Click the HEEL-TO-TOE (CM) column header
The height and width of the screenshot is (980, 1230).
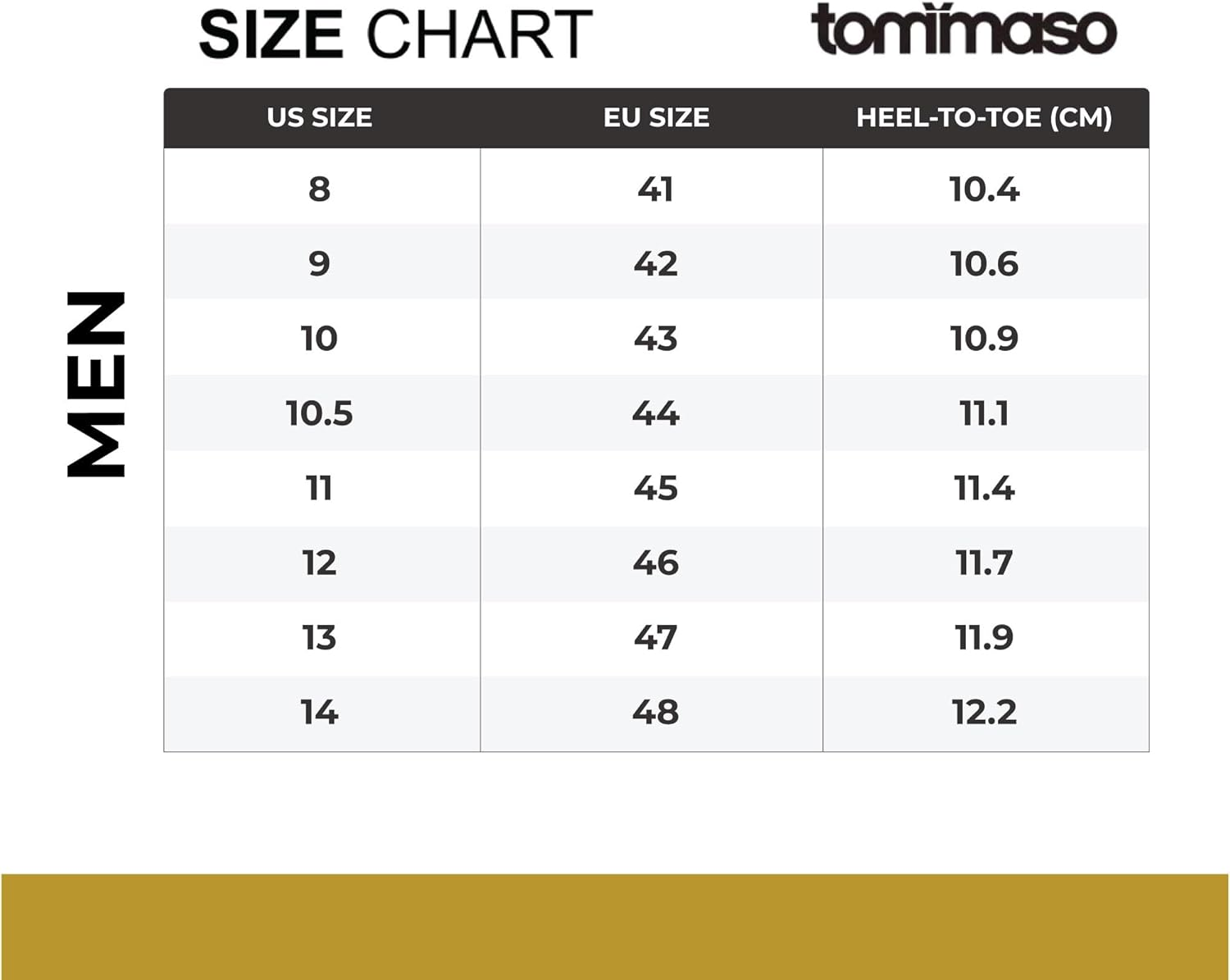click(984, 118)
